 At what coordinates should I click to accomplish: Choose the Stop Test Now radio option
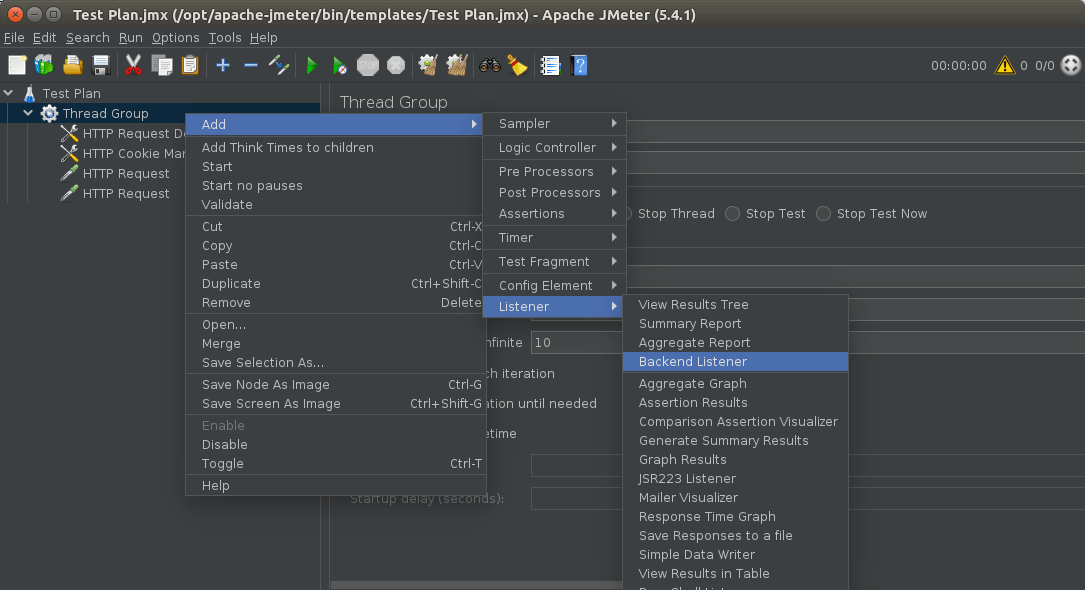pos(824,213)
